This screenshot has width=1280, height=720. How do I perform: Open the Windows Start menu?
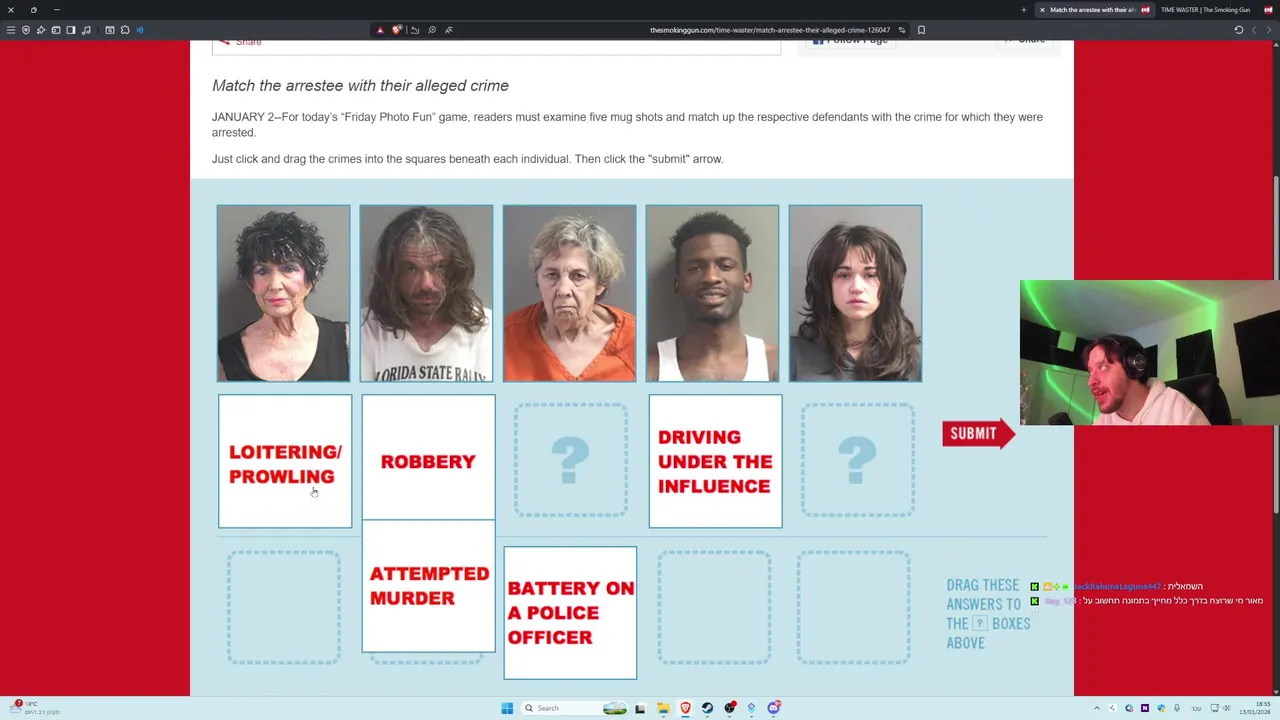[x=507, y=708]
